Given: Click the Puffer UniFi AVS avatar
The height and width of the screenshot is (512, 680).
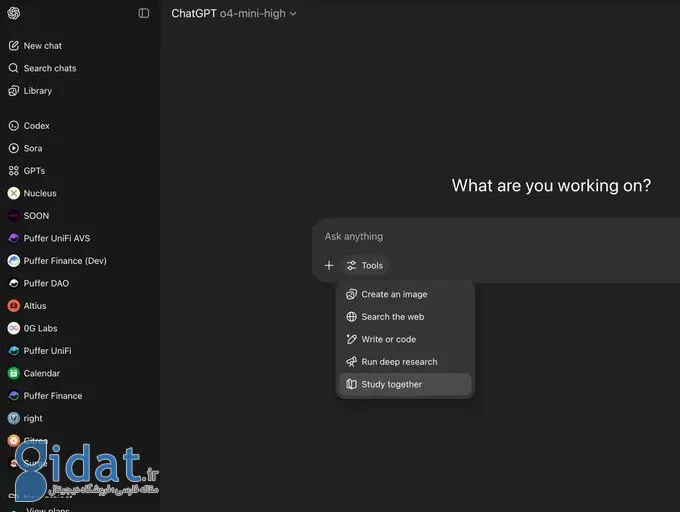Looking at the screenshot, I should pyautogui.click(x=13, y=238).
